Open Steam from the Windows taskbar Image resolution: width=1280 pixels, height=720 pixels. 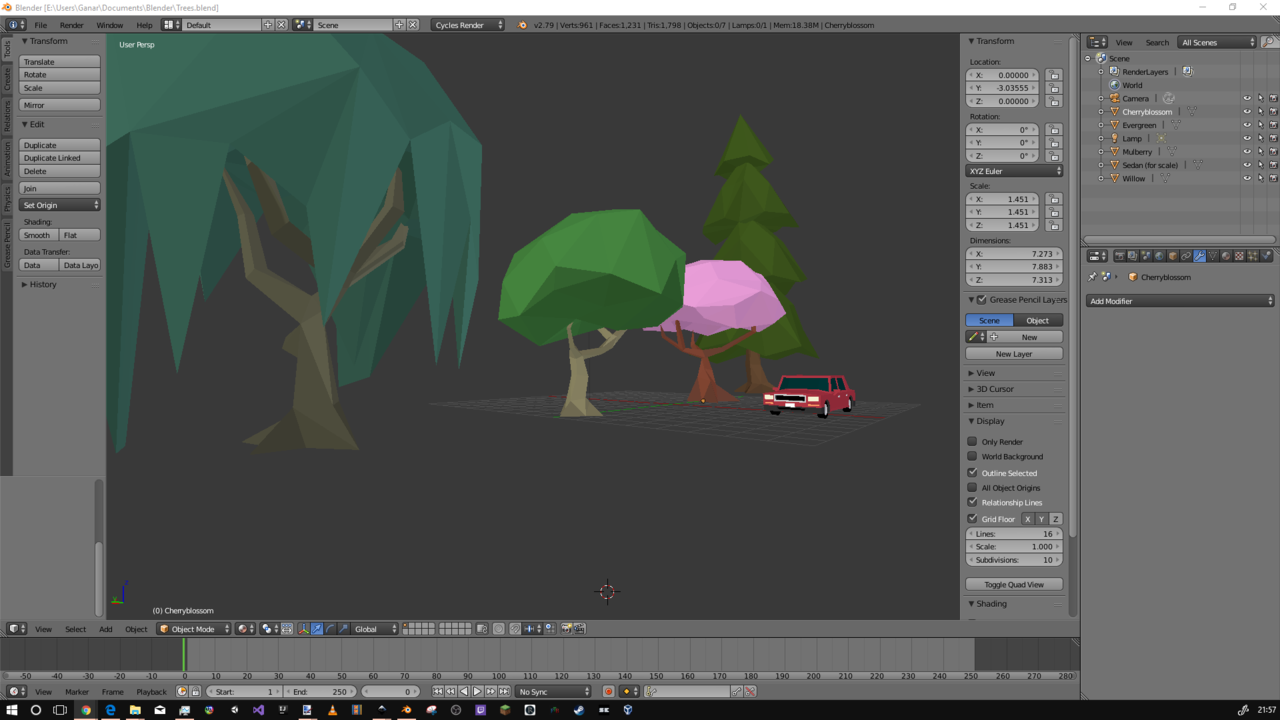coord(579,710)
